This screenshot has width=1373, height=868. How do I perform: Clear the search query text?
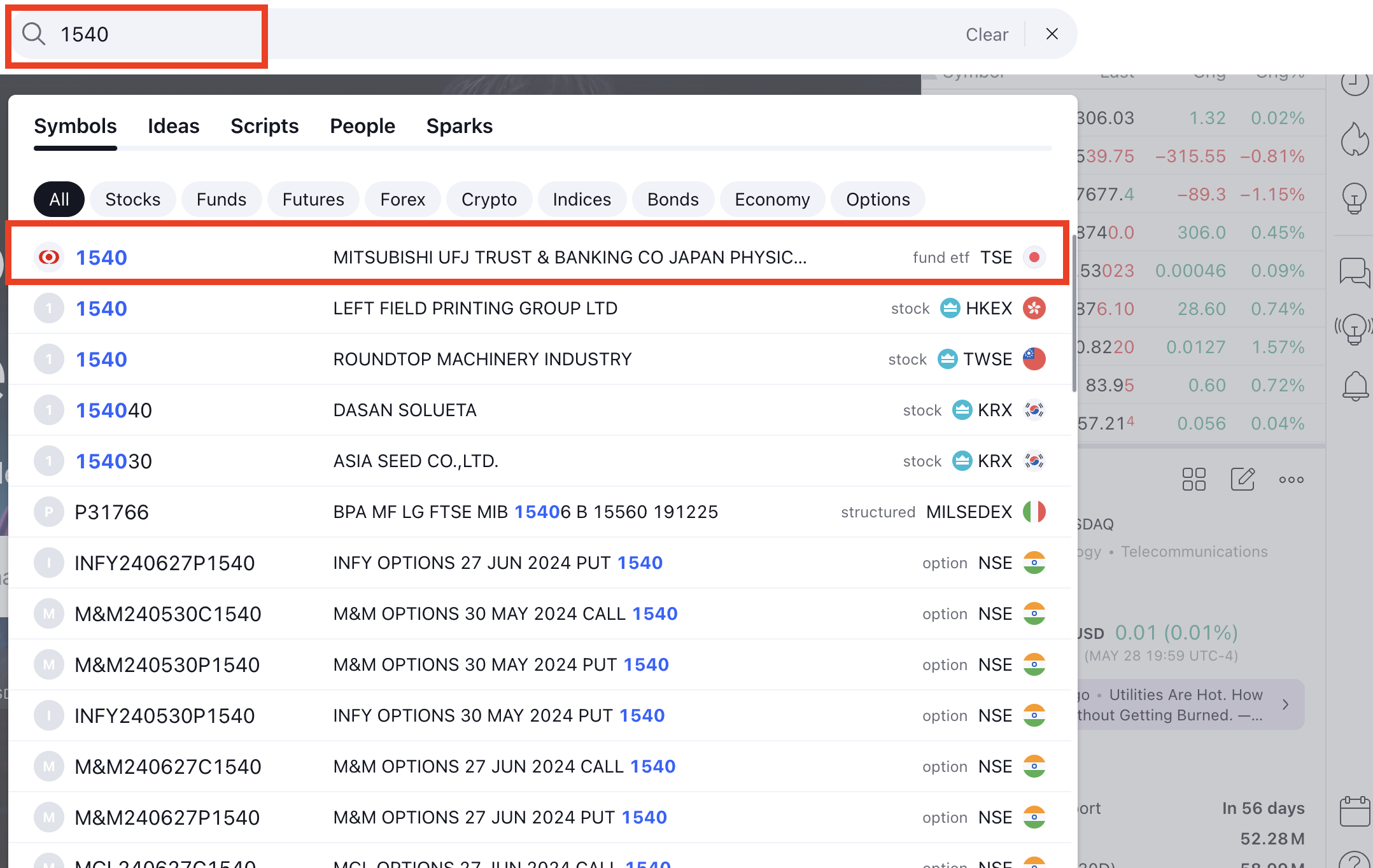pos(986,34)
